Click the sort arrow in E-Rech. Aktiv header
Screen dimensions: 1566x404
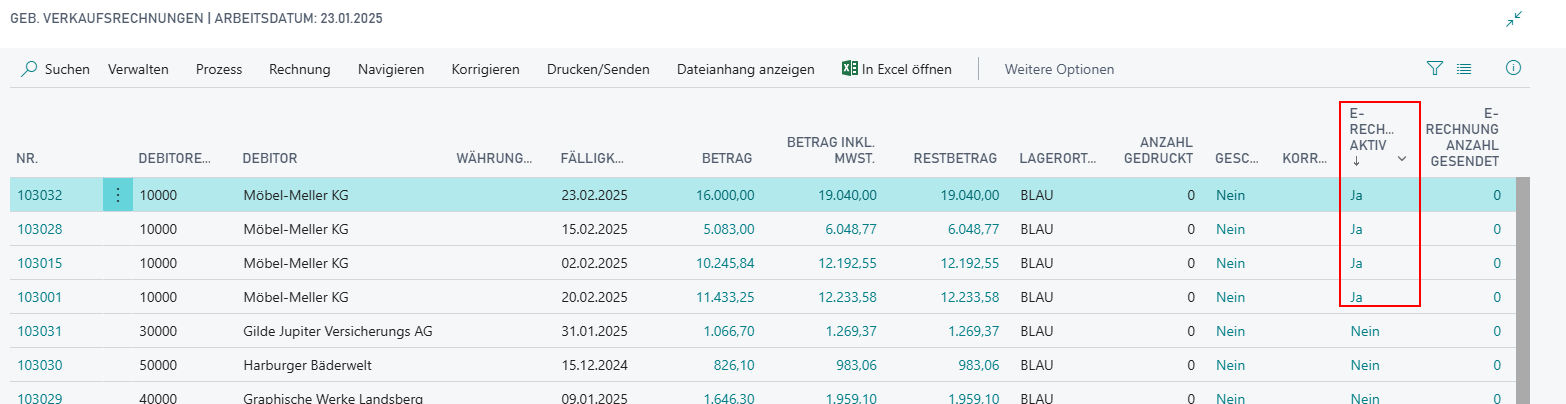[x=1356, y=160]
